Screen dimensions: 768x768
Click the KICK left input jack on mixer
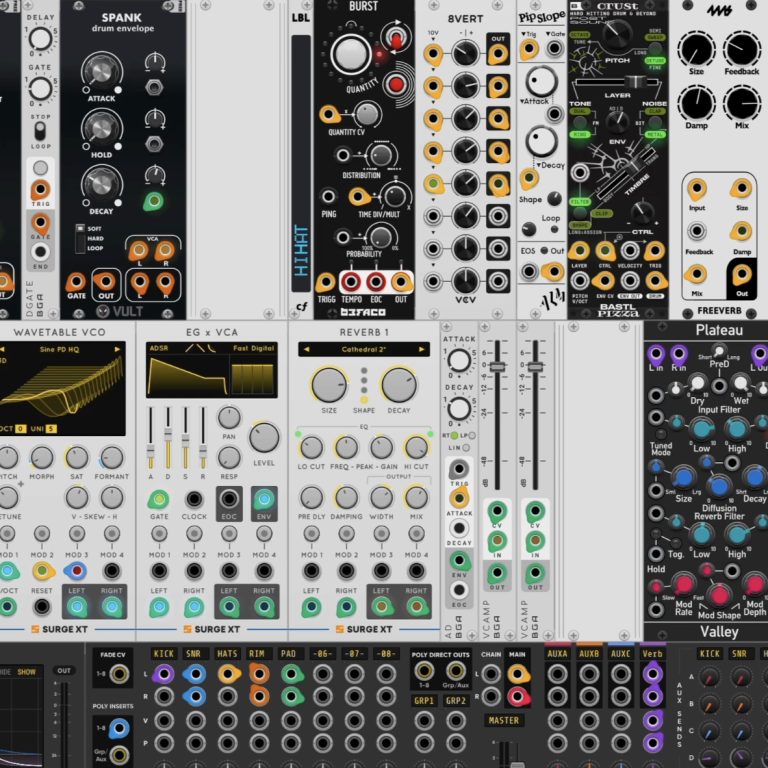164,674
